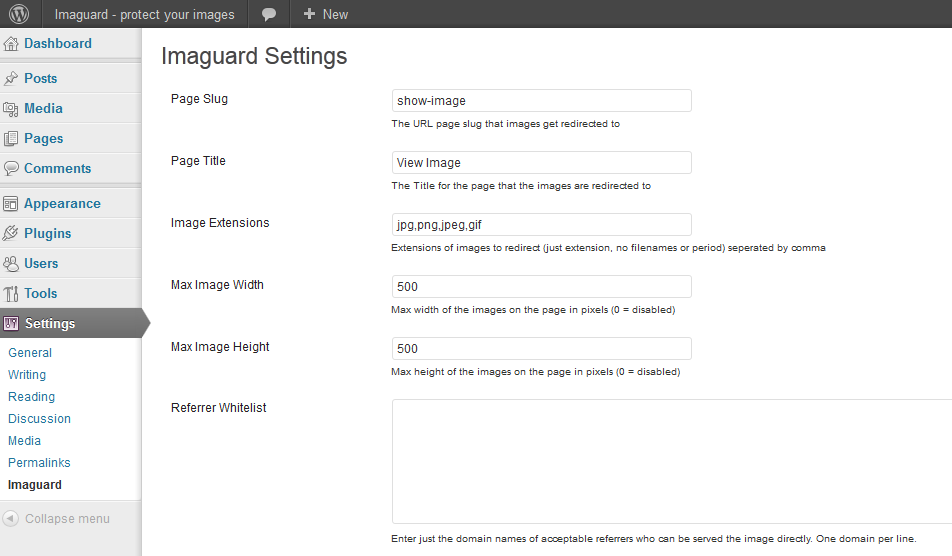Click inside the Referrer Whitelist textarea
Image resolution: width=952 pixels, height=556 pixels.
672,461
